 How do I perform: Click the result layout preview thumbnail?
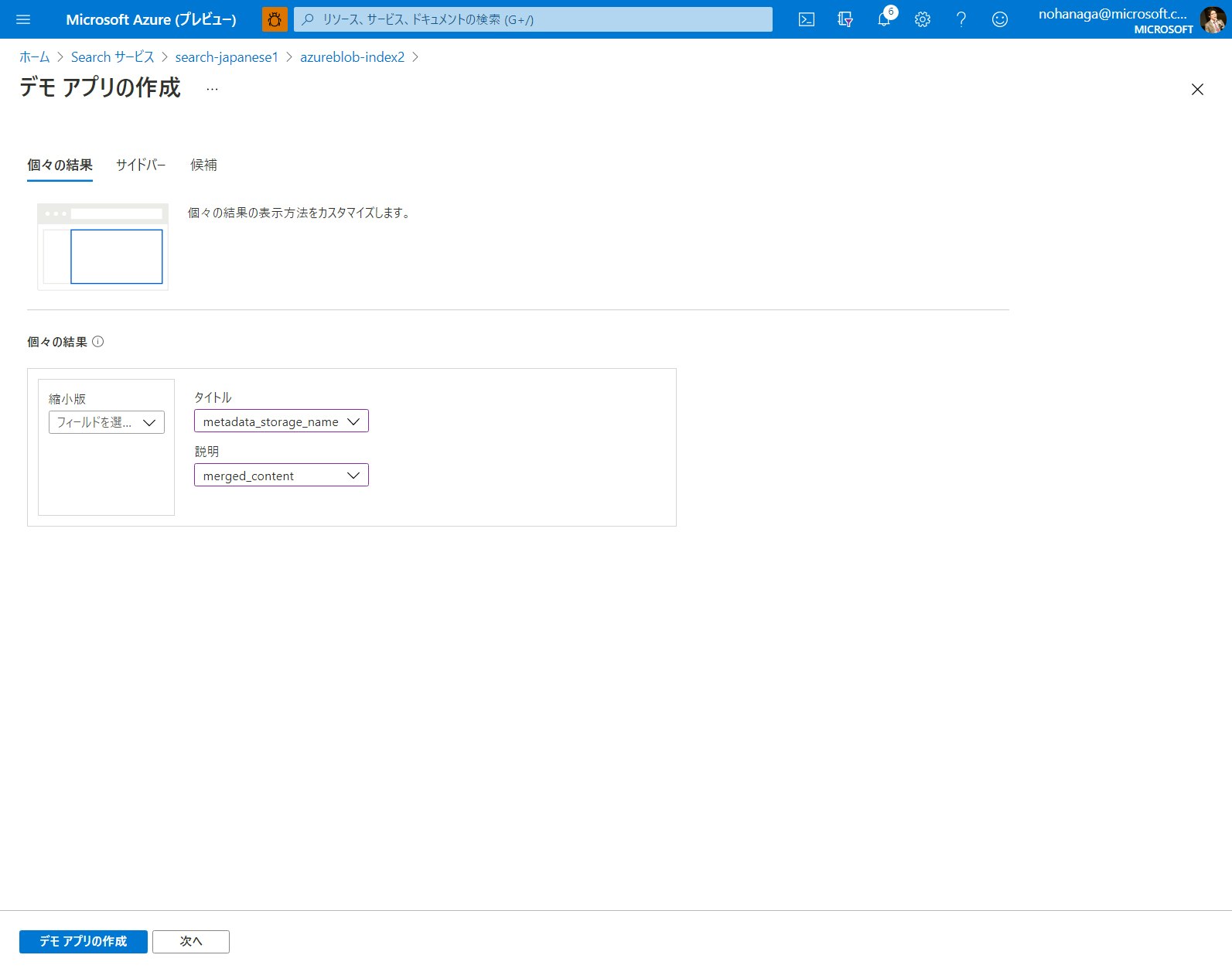click(x=103, y=247)
